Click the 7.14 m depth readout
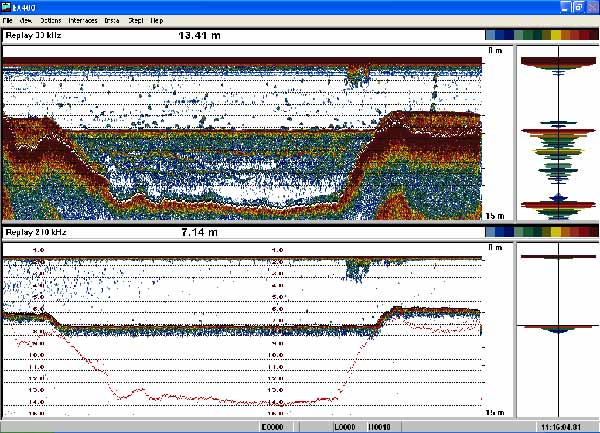This screenshot has height=433, width=600. (199, 232)
